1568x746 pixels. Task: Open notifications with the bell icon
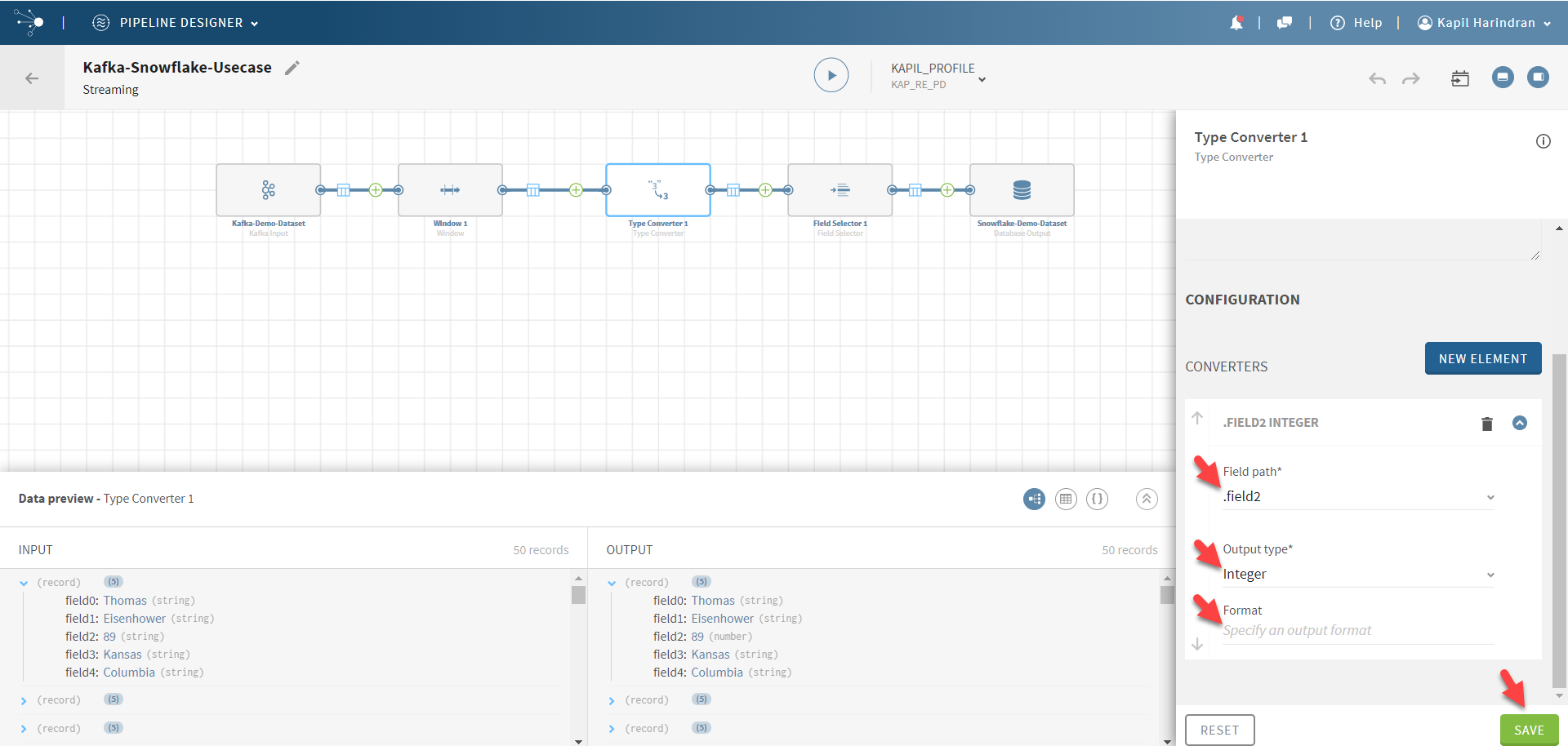point(1236,22)
